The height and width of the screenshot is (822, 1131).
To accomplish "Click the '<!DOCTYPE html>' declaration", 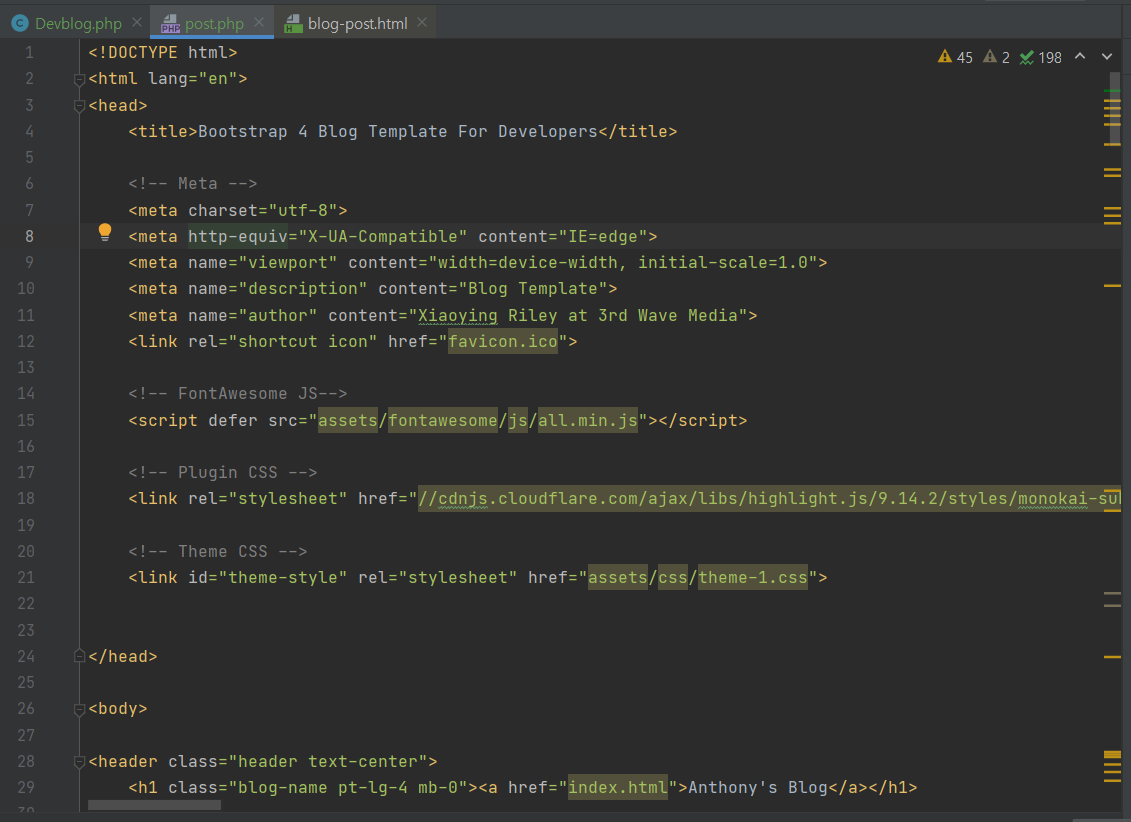I will click(163, 53).
